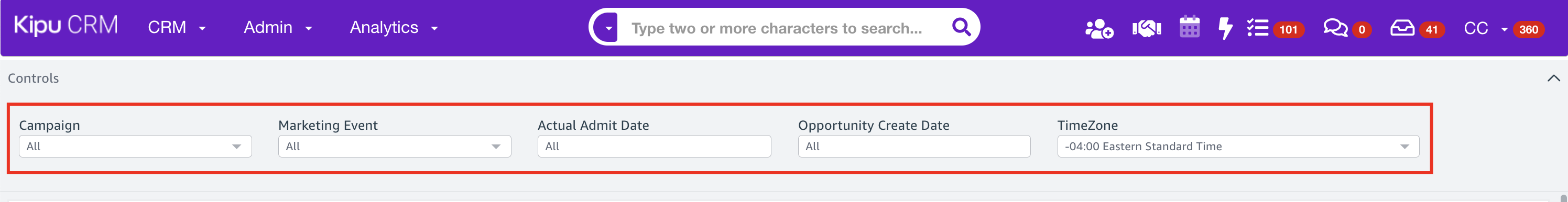The image size is (1568, 202).
Task: Collapse the Controls panel chevron
Action: pyautogui.click(x=1553, y=78)
